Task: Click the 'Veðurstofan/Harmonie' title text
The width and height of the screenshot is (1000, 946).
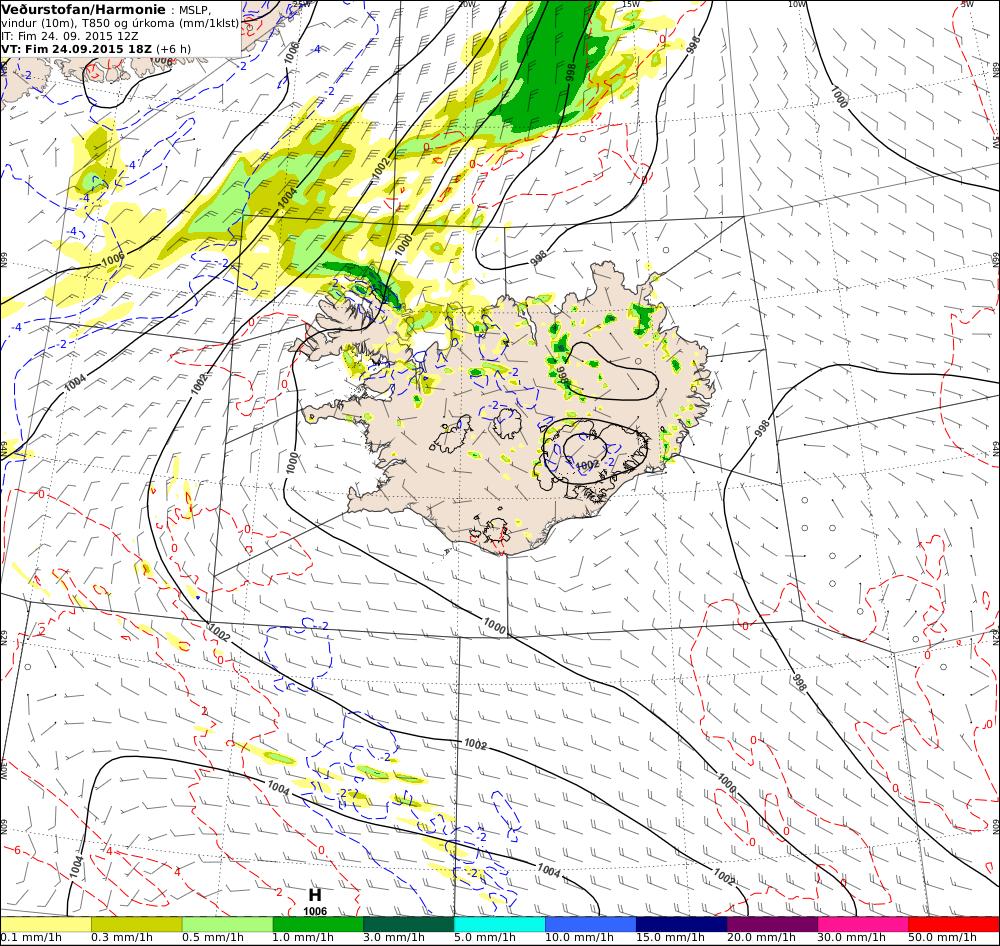Action: 84,10
